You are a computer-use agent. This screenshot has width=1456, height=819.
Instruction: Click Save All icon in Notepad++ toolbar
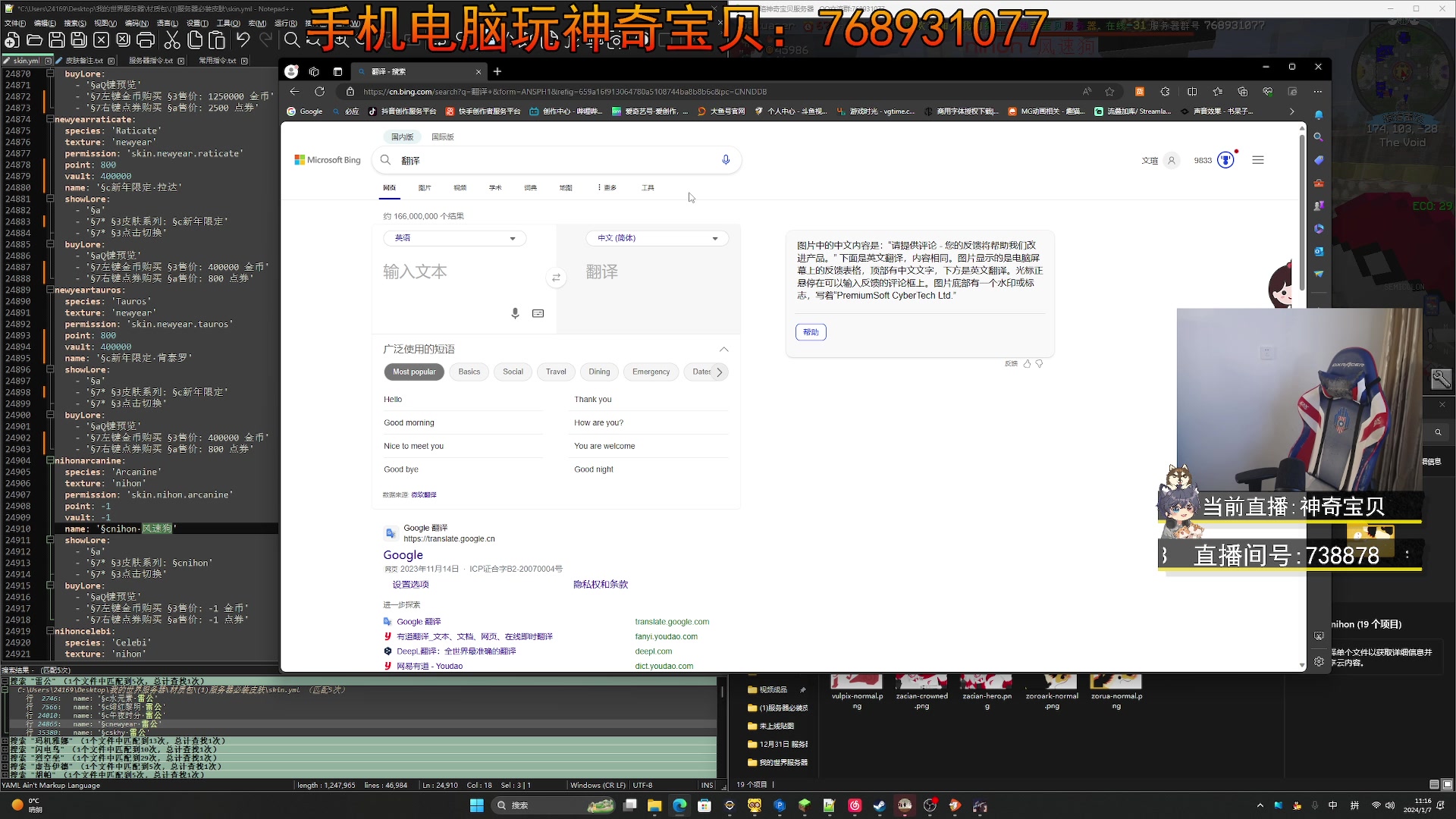pos(79,40)
